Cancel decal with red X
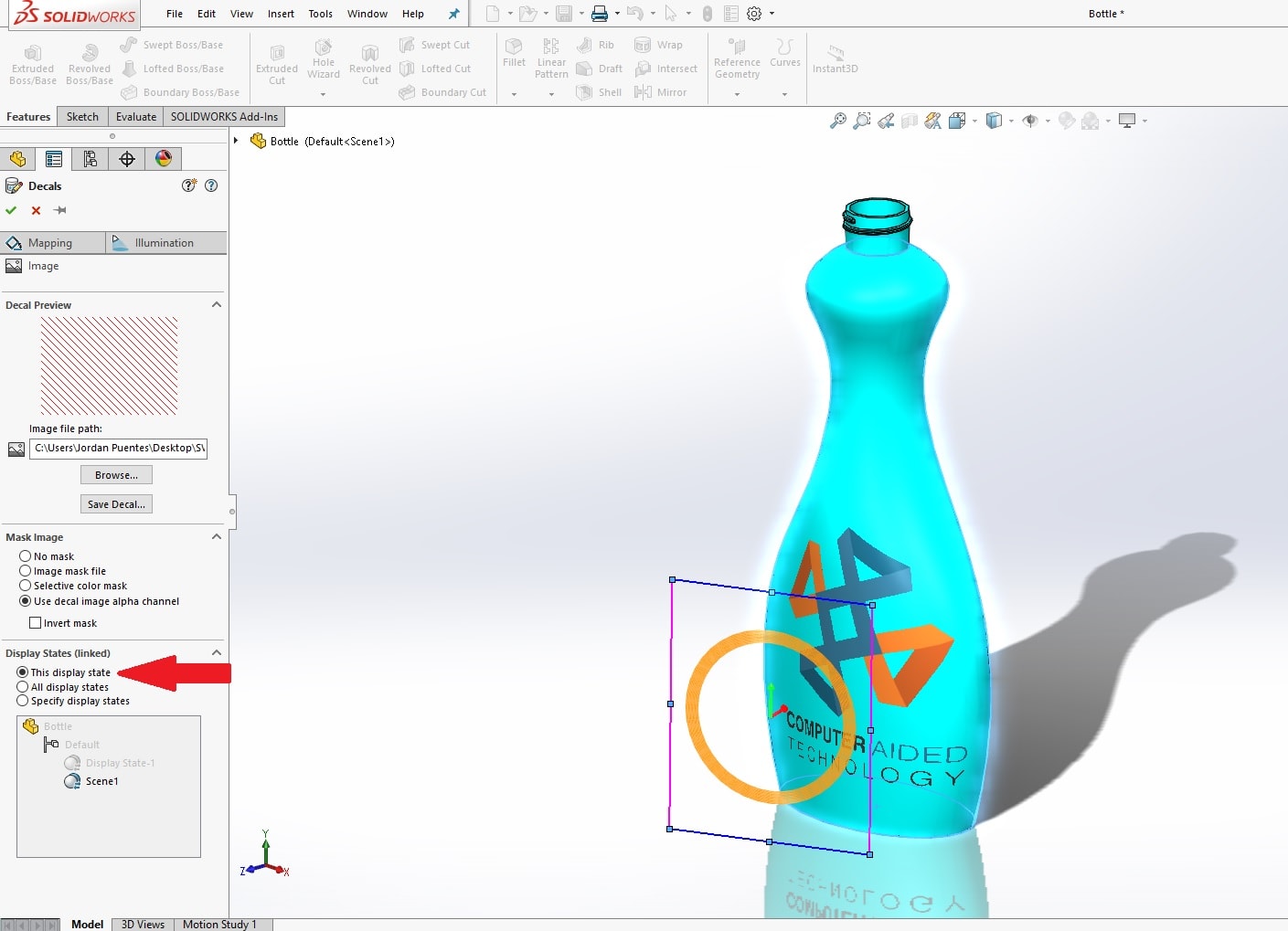 (x=36, y=210)
